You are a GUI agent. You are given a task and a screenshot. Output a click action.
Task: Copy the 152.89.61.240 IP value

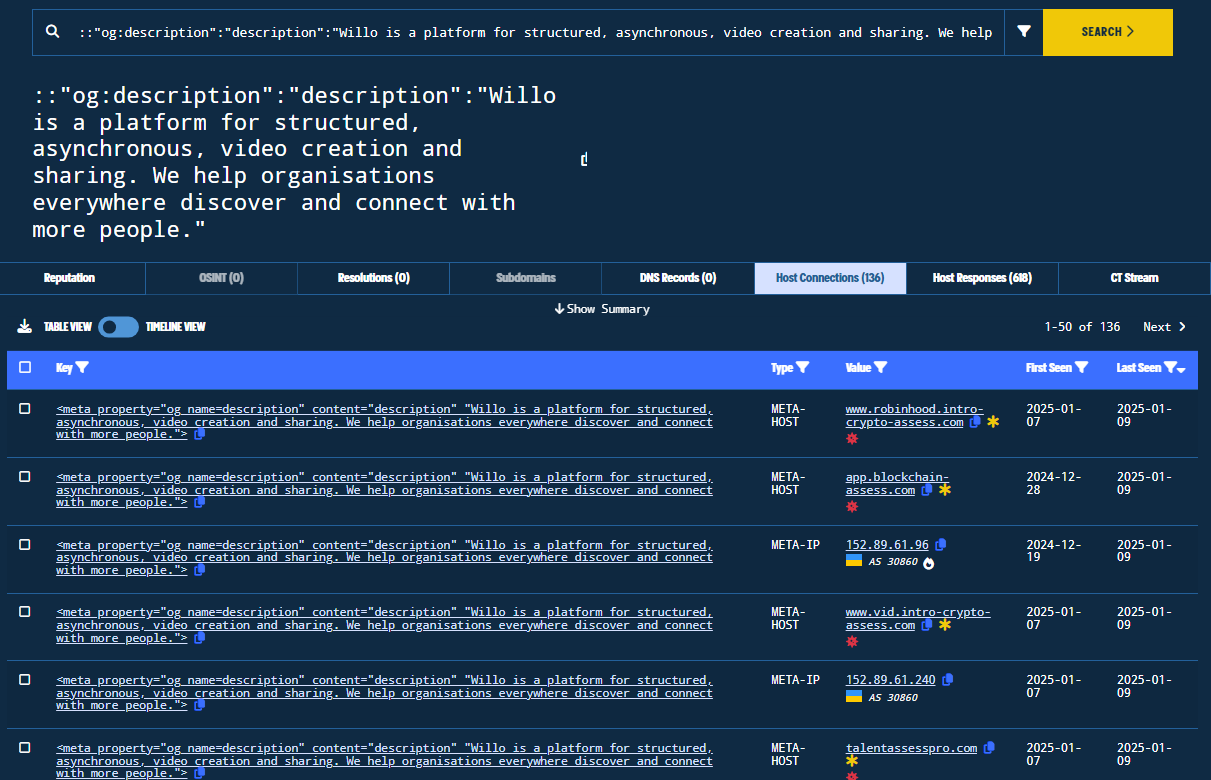point(947,680)
